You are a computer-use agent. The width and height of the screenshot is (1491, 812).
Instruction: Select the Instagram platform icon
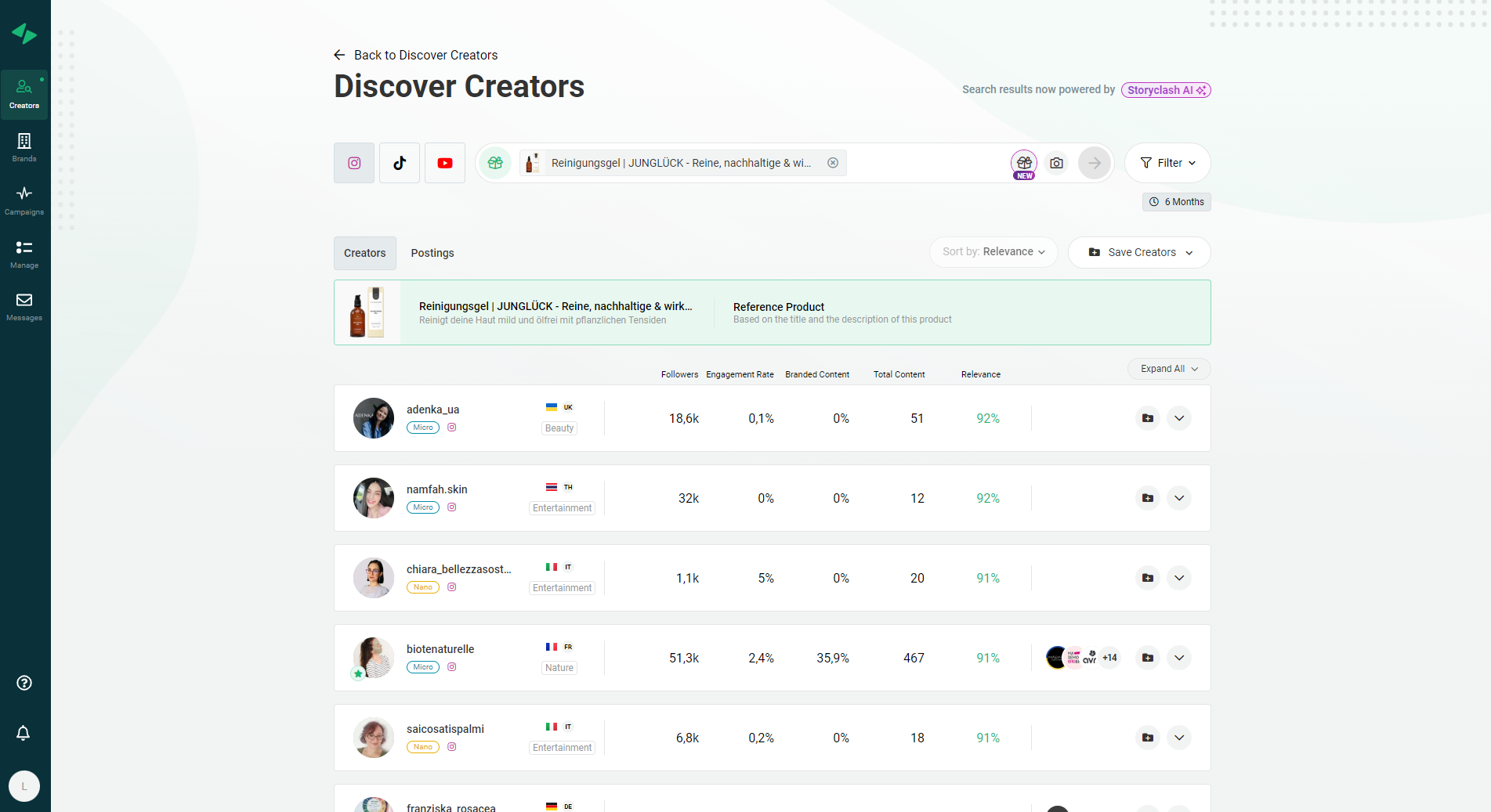pos(353,163)
